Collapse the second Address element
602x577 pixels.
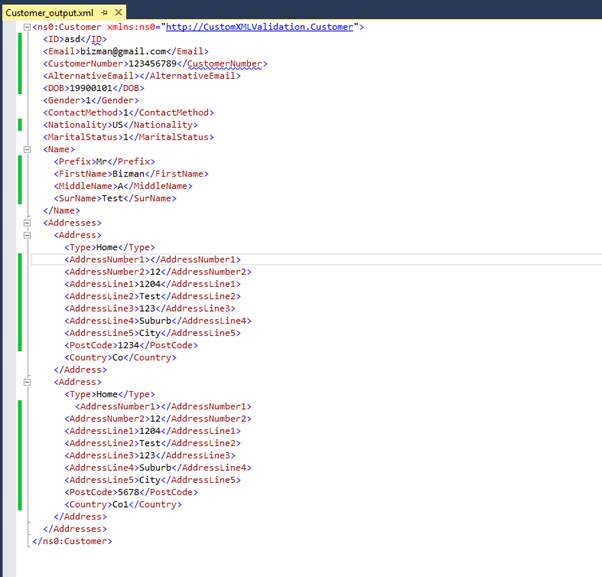(x=27, y=382)
